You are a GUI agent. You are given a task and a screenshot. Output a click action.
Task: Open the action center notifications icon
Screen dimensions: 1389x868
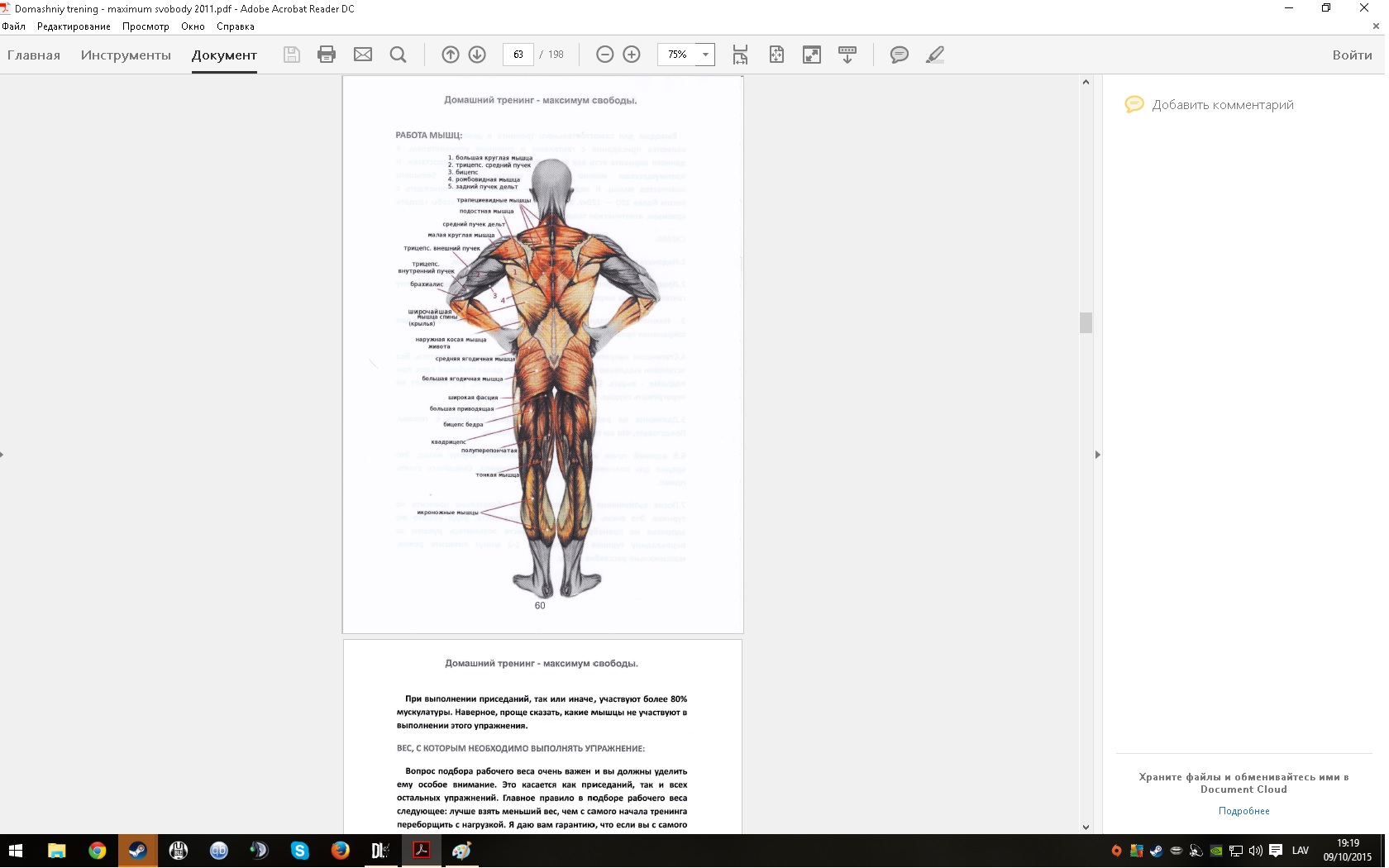1276,851
